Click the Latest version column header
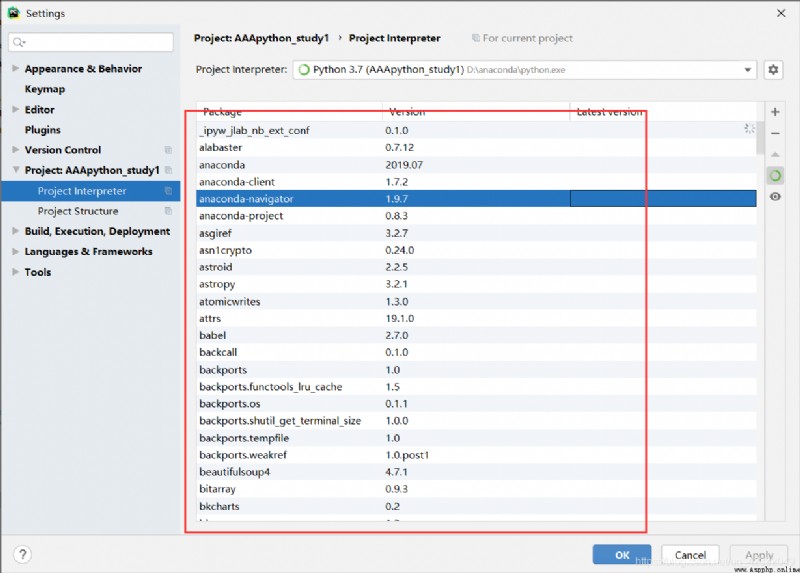This screenshot has height=573, width=800. (x=663, y=112)
